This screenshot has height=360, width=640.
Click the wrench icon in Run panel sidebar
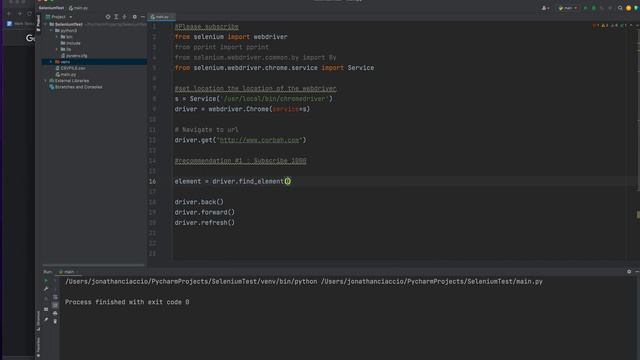[46, 289]
